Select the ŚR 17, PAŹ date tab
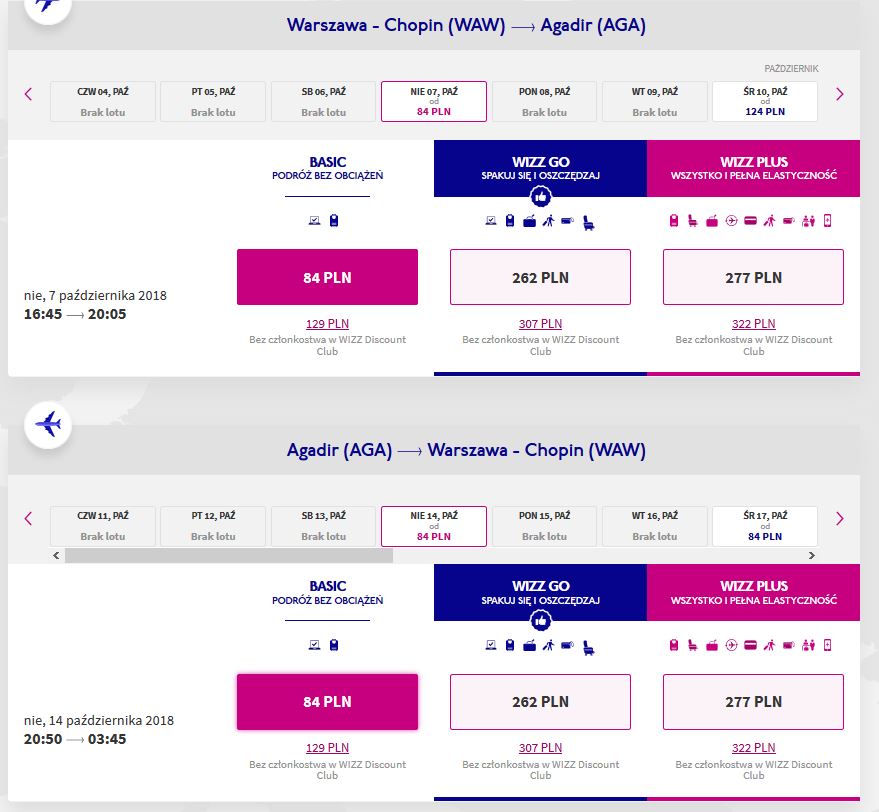This screenshot has width=879, height=812. tap(765, 526)
